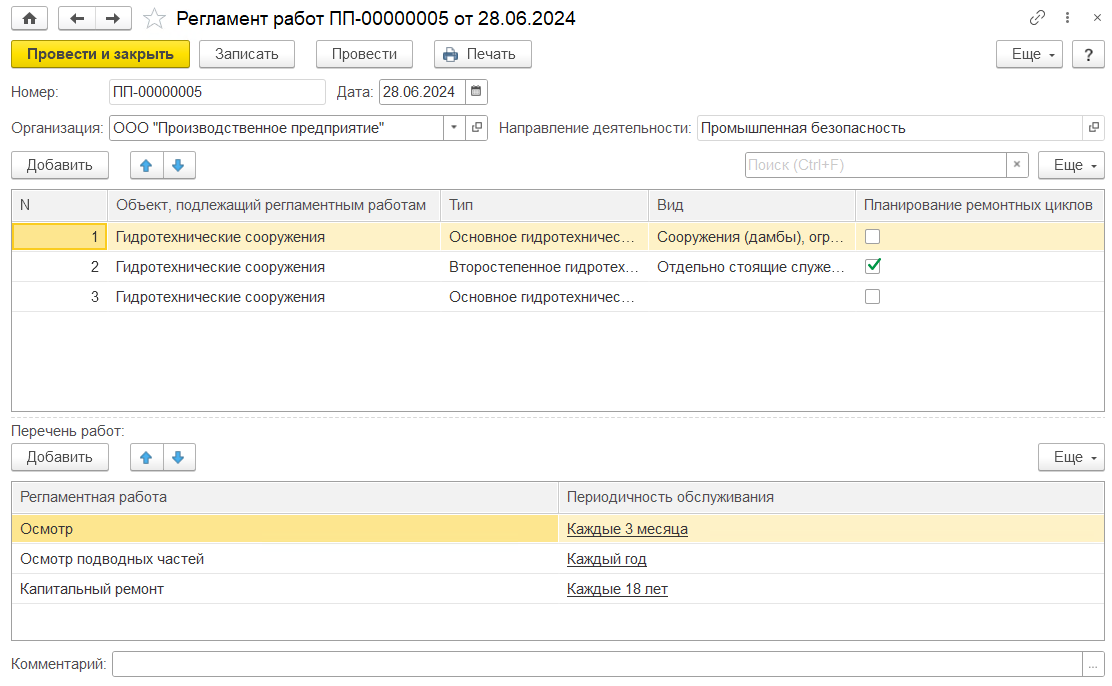
Task: Open the Каждые 3 месяца periodicity link
Action: coord(627,529)
